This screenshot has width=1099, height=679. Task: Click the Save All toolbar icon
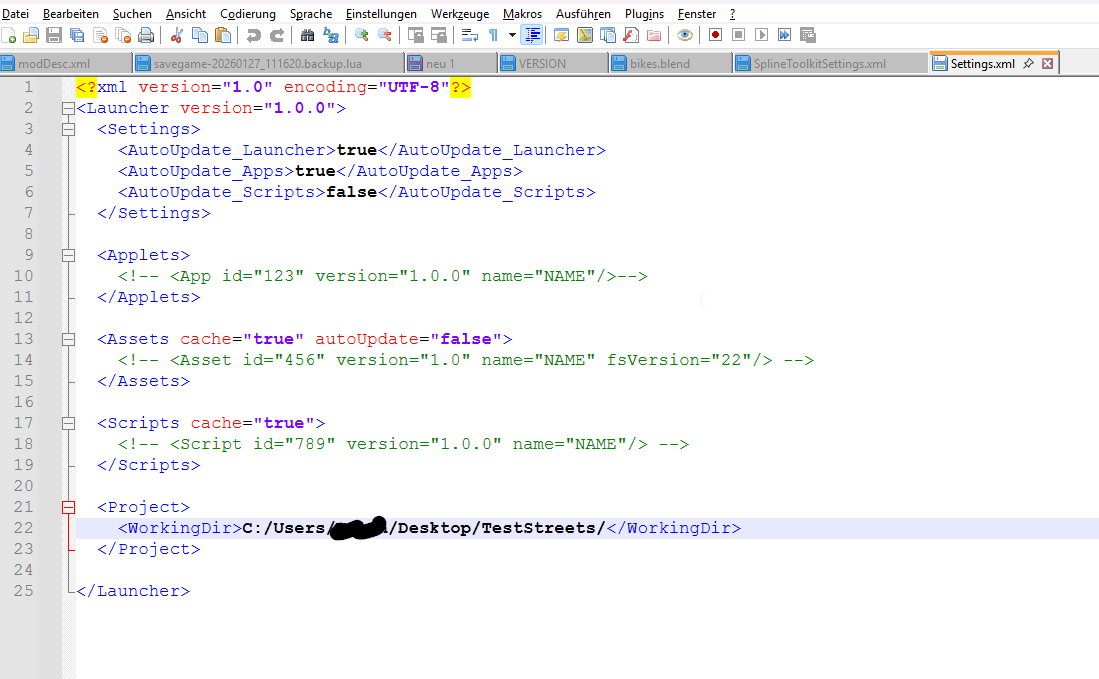pos(76,35)
